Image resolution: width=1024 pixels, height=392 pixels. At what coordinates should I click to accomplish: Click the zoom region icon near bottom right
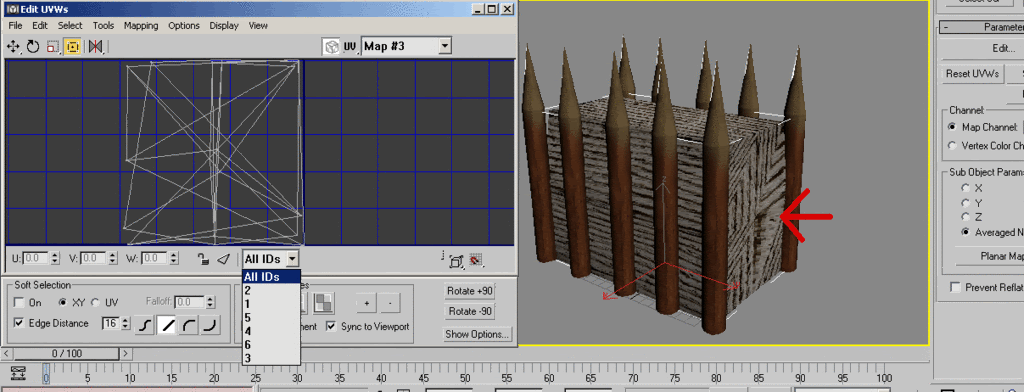click(x=456, y=261)
